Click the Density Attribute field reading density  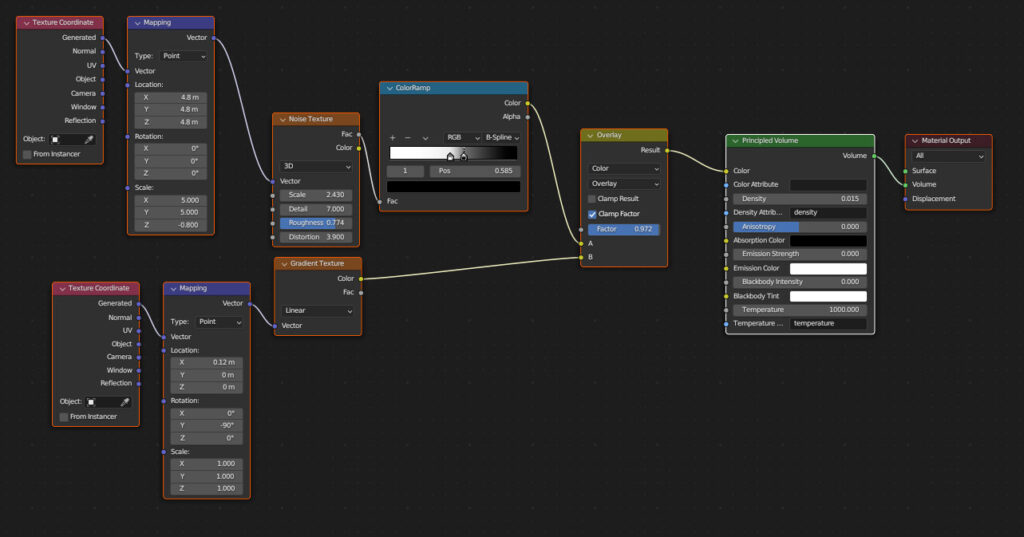(828, 213)
